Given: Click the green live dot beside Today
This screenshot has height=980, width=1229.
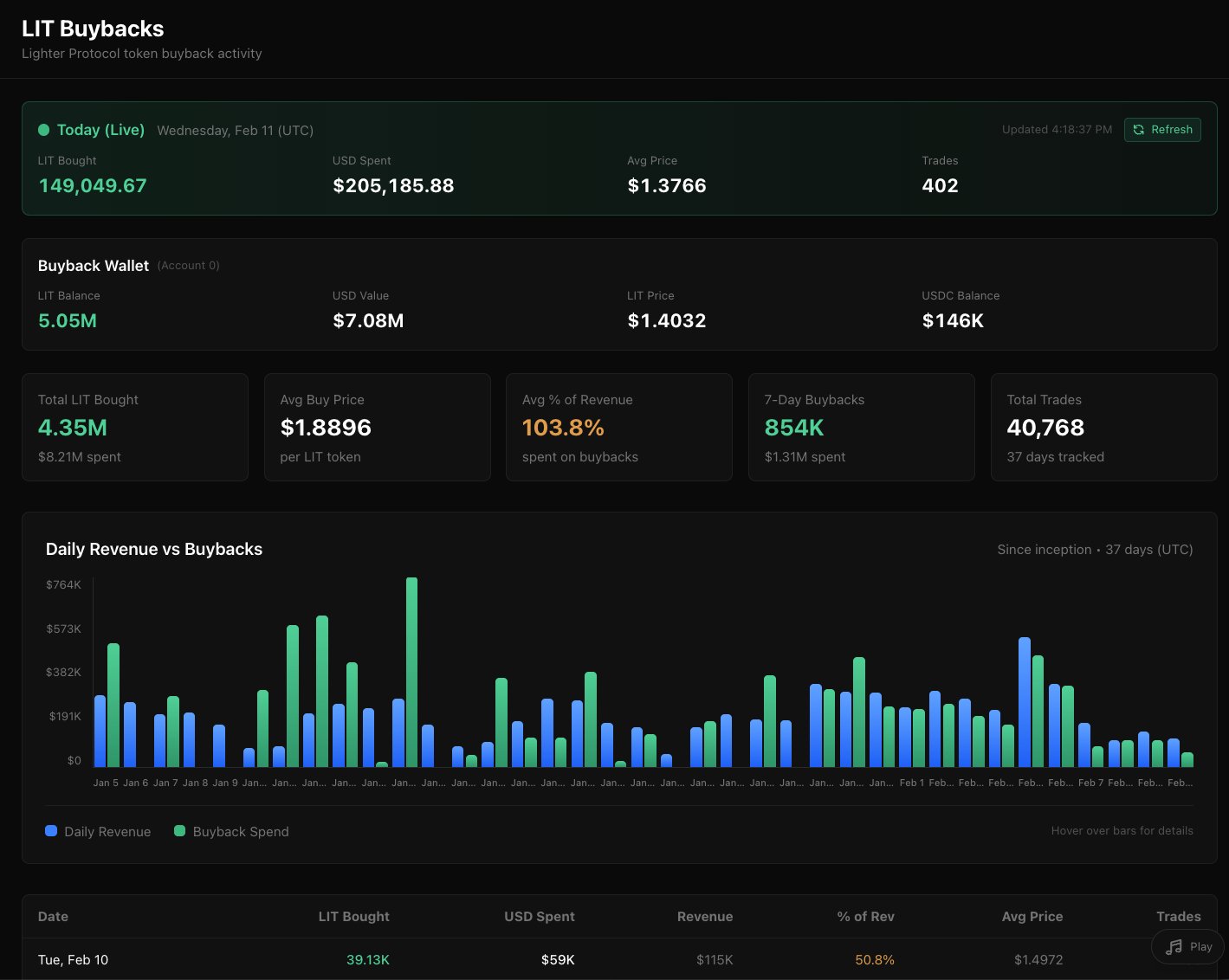Looking at the screenshot, I should [x=44, y=130].
